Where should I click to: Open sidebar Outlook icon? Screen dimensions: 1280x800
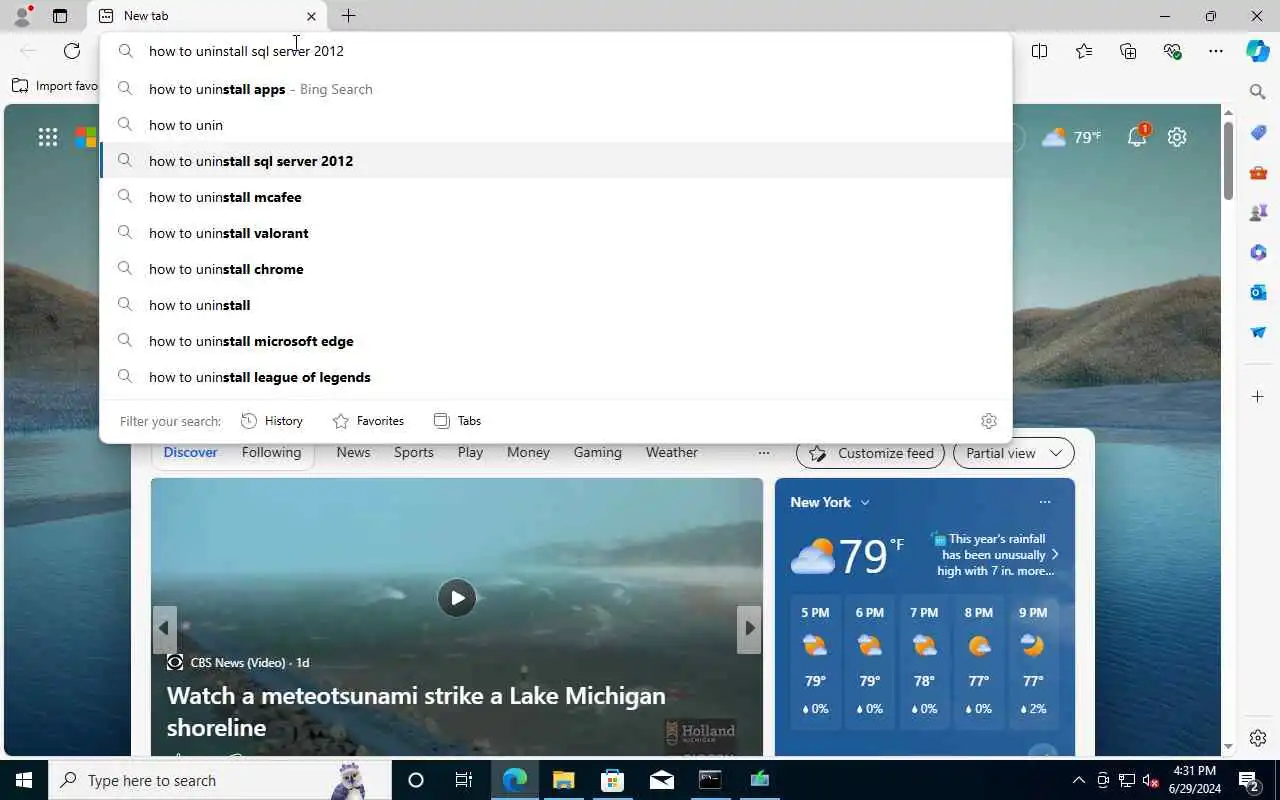(x=1258, y=292)
